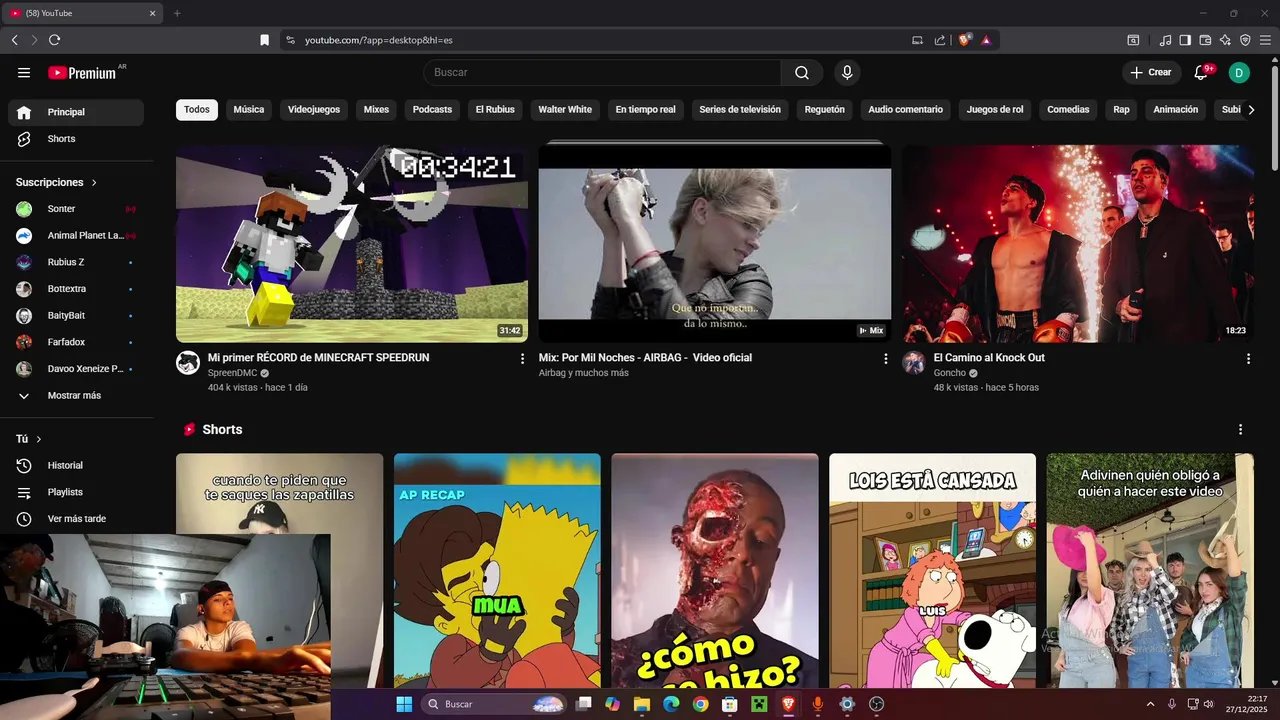The height and width of the screenshot is (720, 1280).
Task: Select the Walter White chip
Action: pos(565,110)
